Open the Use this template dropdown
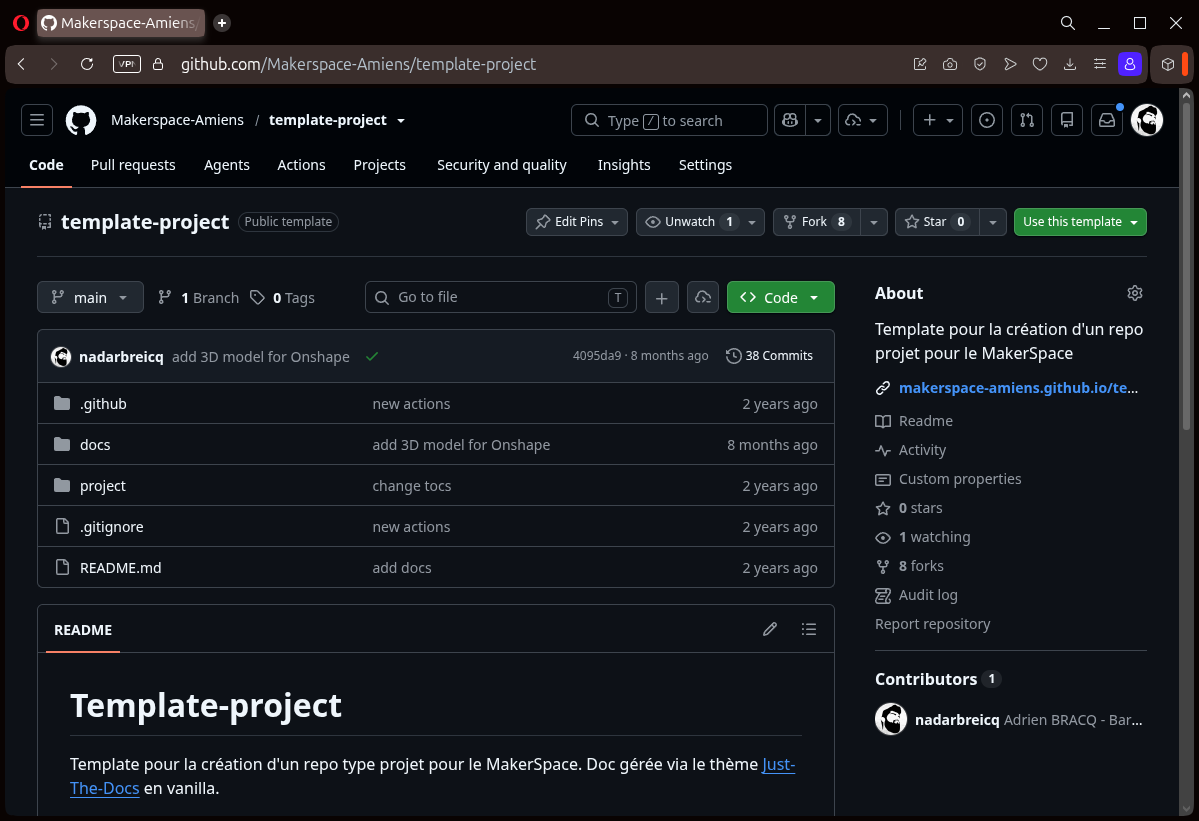Viewport: 1199px width, 821px height. 1080,222
